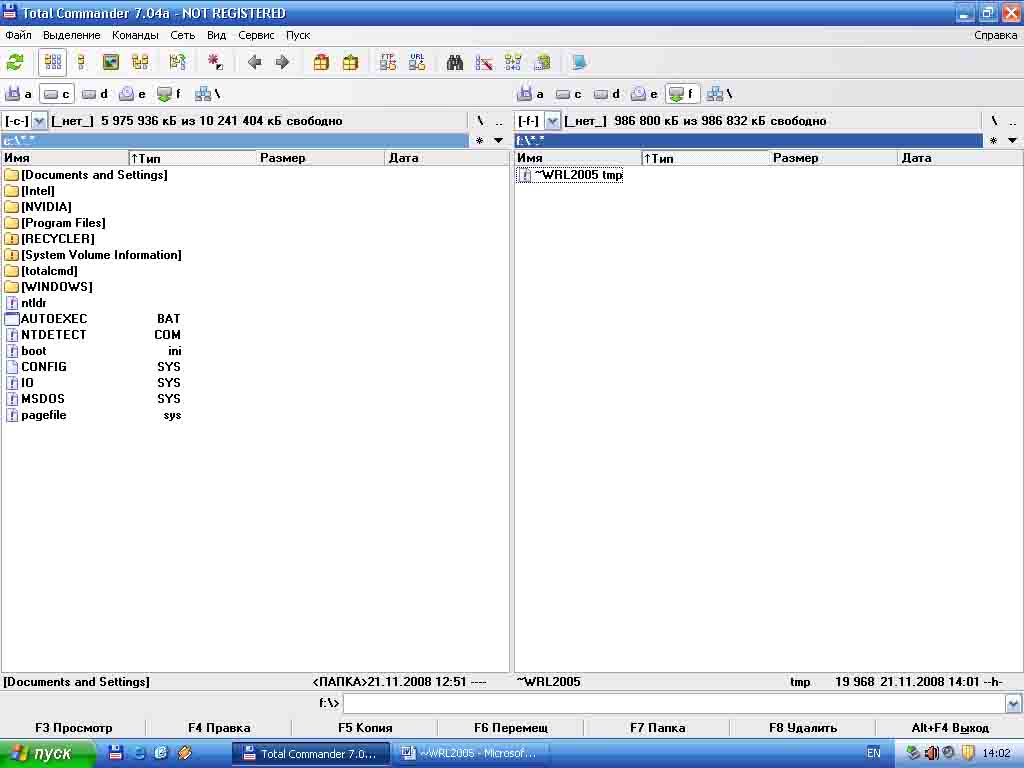Open the Справка menu

(x=995, y=35)
